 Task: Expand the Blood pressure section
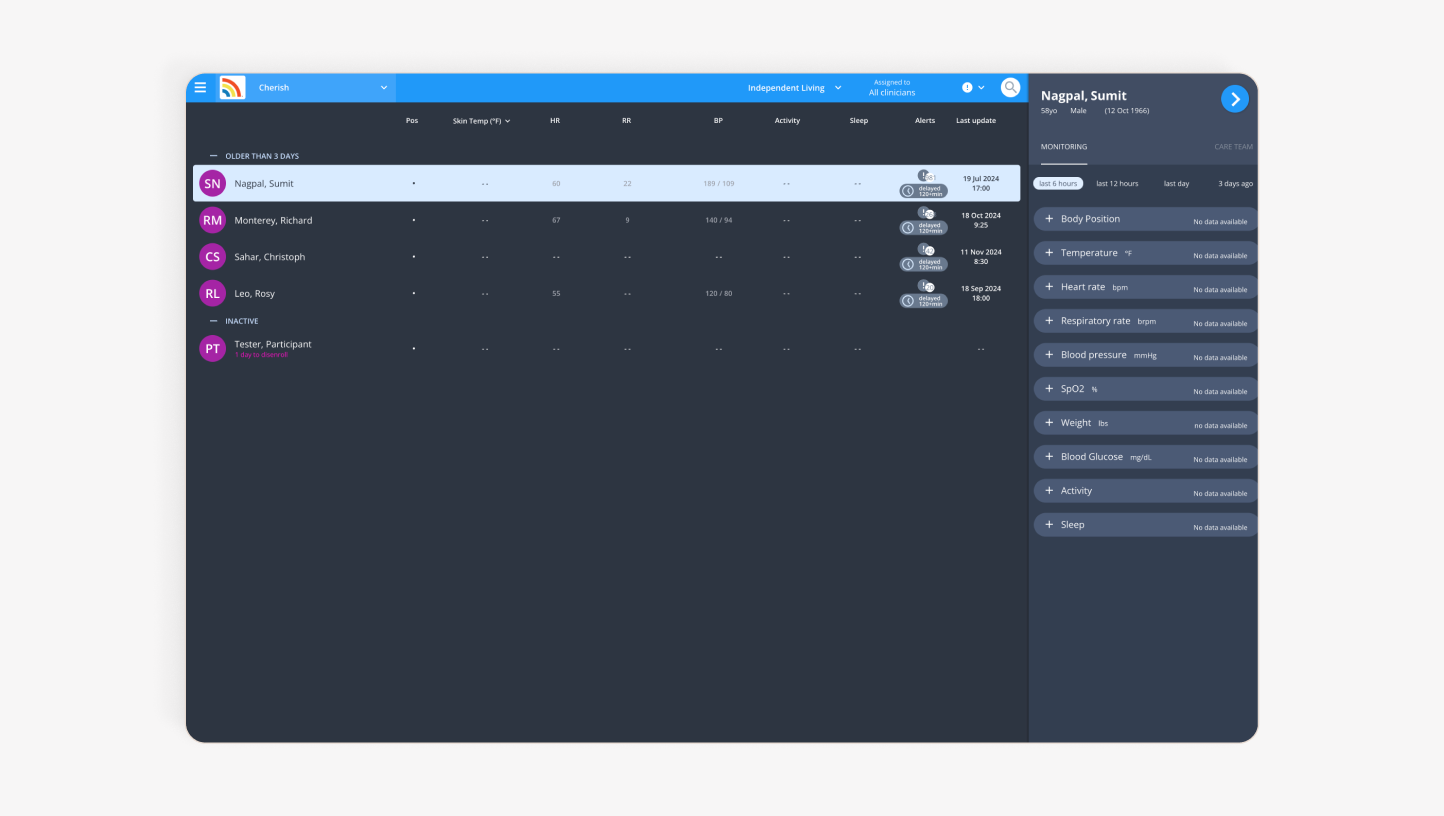click(x=1146, y=355)
